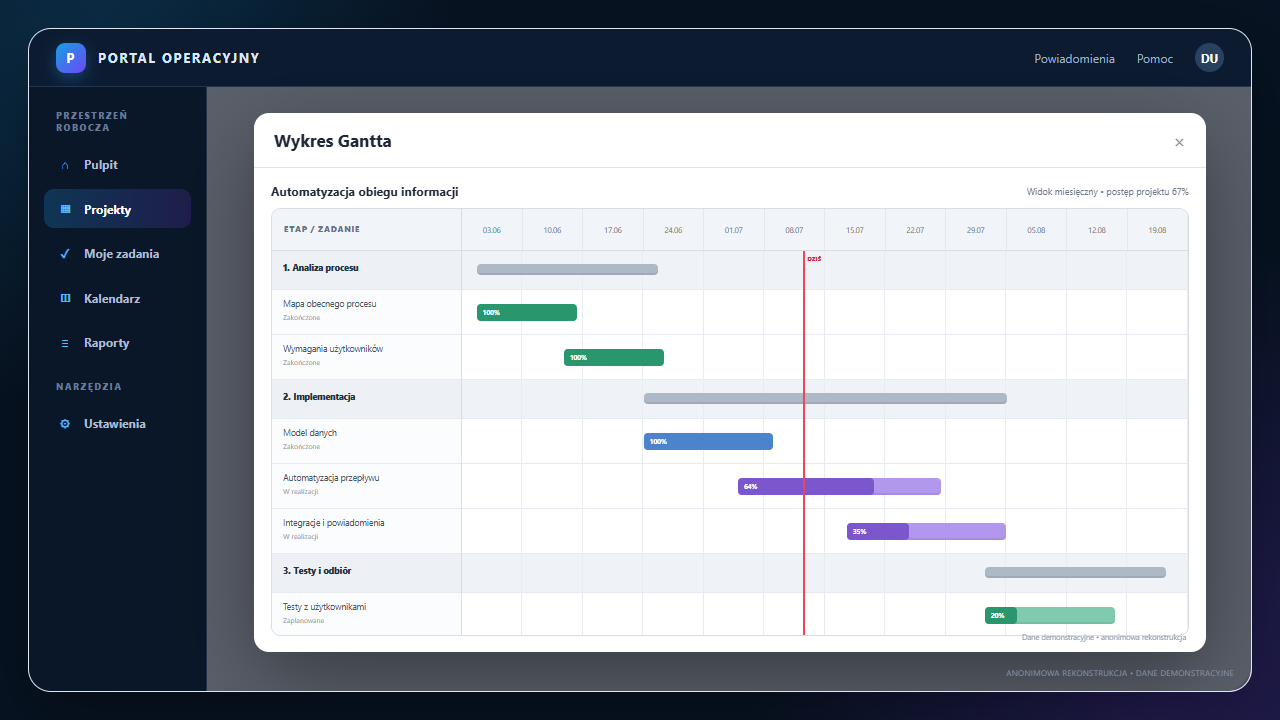Viewport: 1280px width, 720px height.
Task: Switch to Kalendarz page
Action: coord(117,298)
